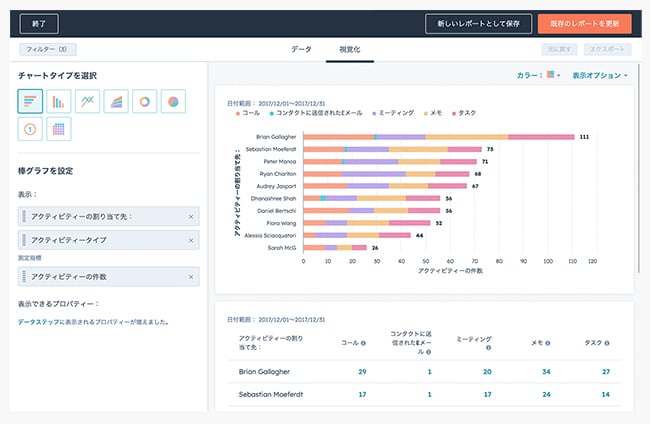Click Sebastian Moeferdt's コール value 17
The width and height of the screenshot is (650, 424).
pyautogui.click(x=362, y=395)
